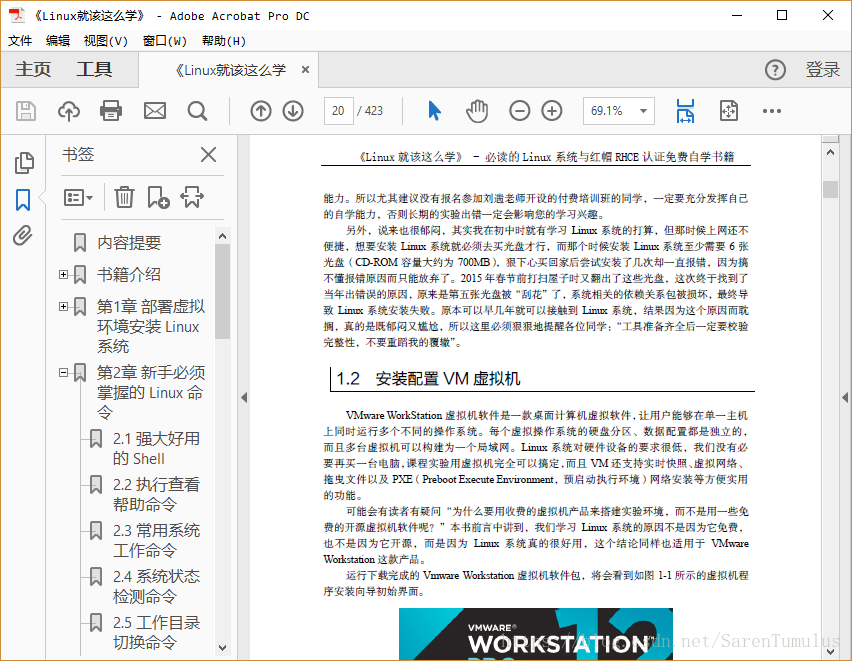Add a new bookmark icon
Viewport: 852px width, 661px height.
[x=158, y=197]
